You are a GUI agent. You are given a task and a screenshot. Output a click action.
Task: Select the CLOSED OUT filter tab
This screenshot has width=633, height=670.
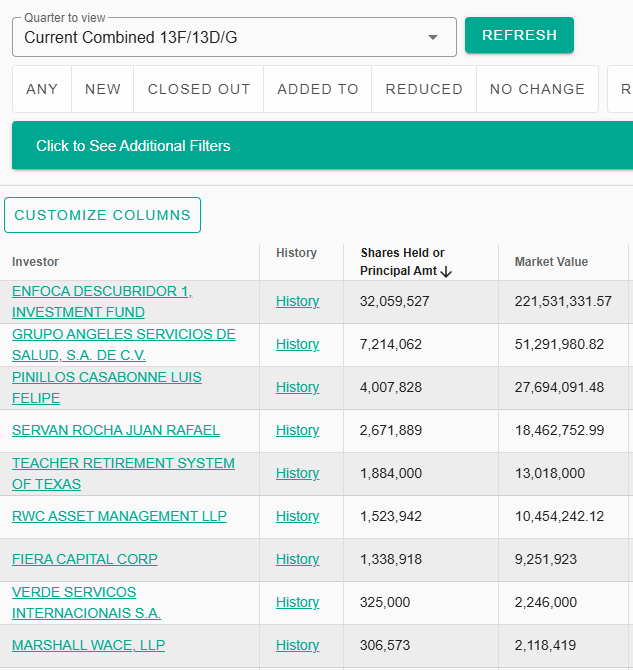click(x=199, y=89)
